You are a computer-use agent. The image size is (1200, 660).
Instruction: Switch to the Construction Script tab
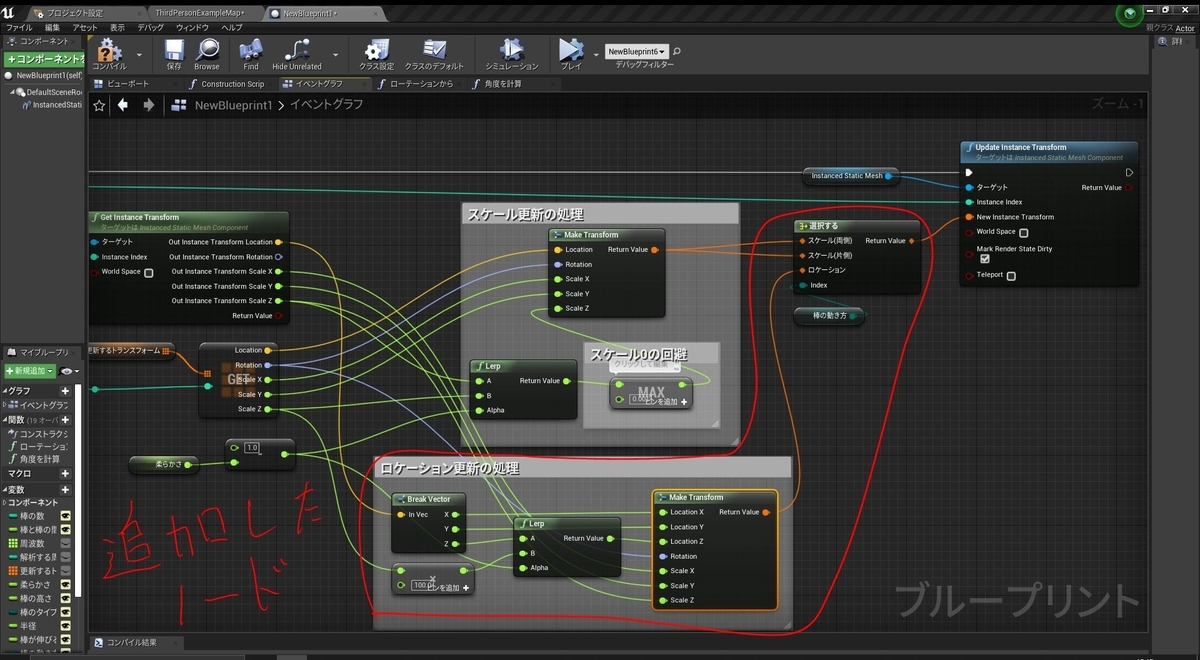click(x=232, y=84)
